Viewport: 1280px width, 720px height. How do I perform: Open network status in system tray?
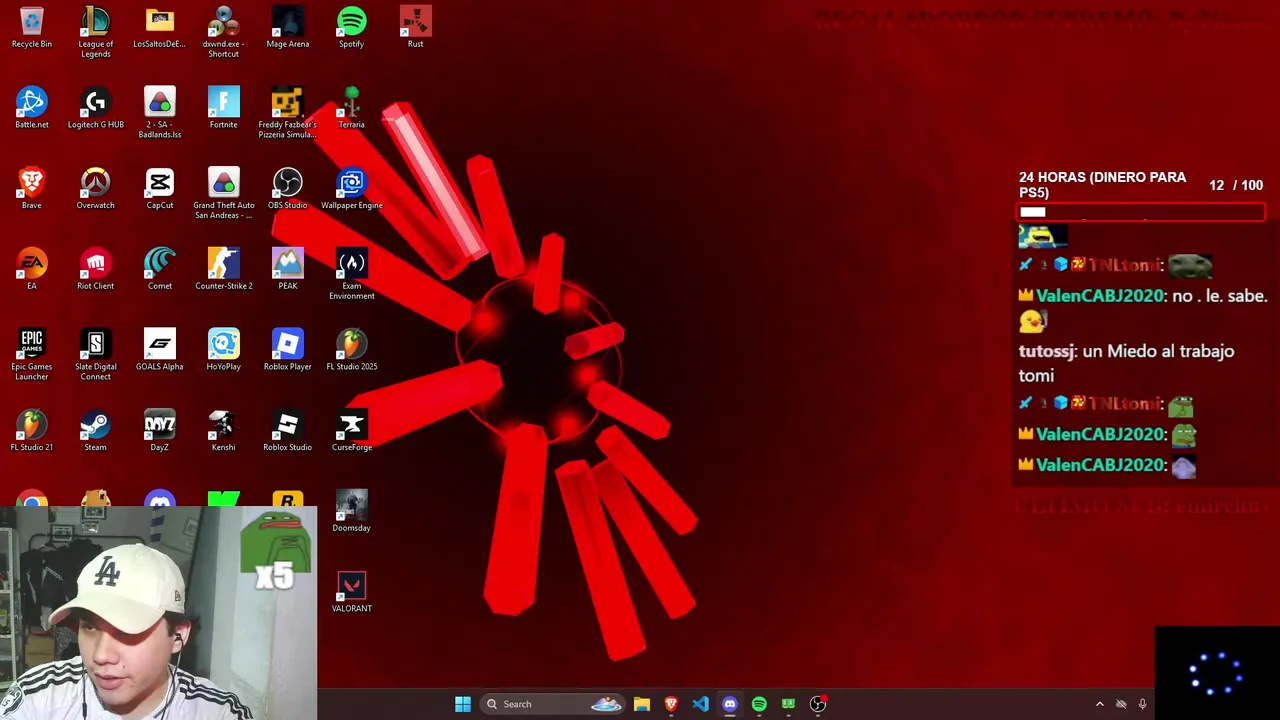tap(1121, 704)
